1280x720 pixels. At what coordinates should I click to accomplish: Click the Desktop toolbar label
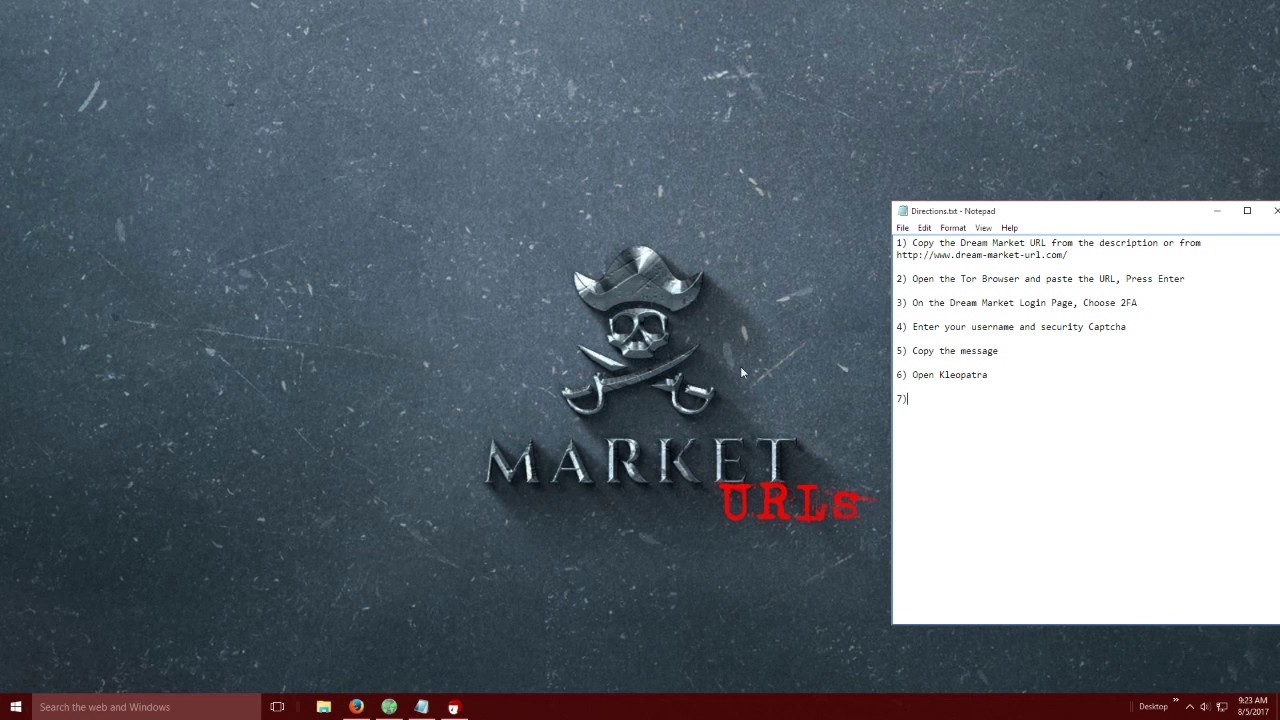click(1153, 707)
